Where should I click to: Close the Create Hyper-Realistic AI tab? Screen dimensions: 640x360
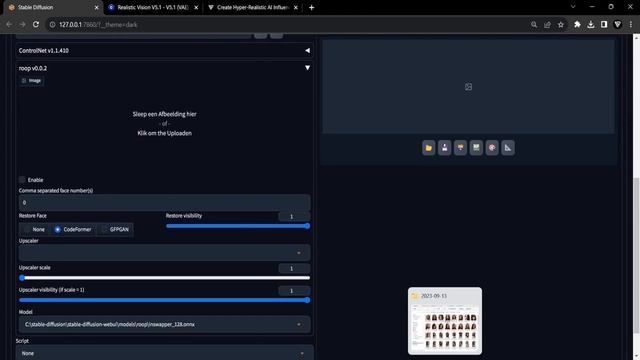pos(296,7)
